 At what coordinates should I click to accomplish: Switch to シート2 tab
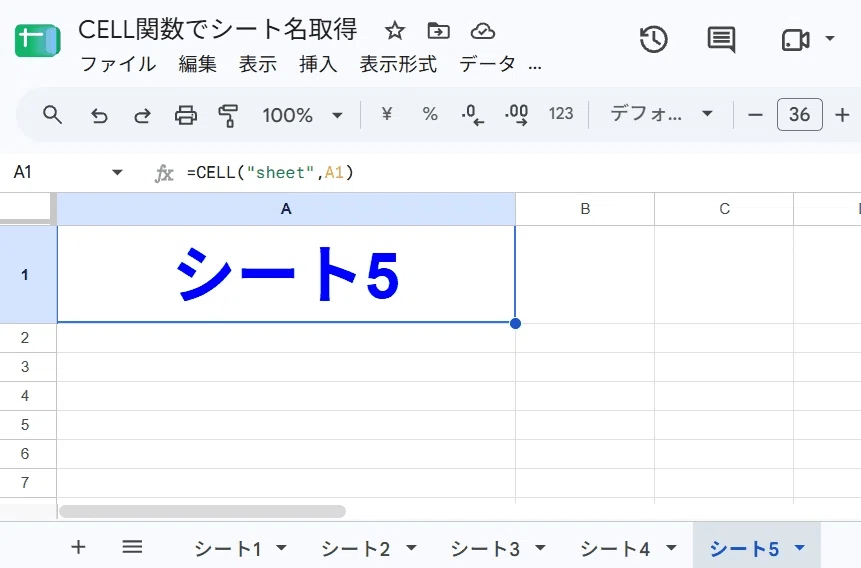pyautogui.click(x=356, y=549)
